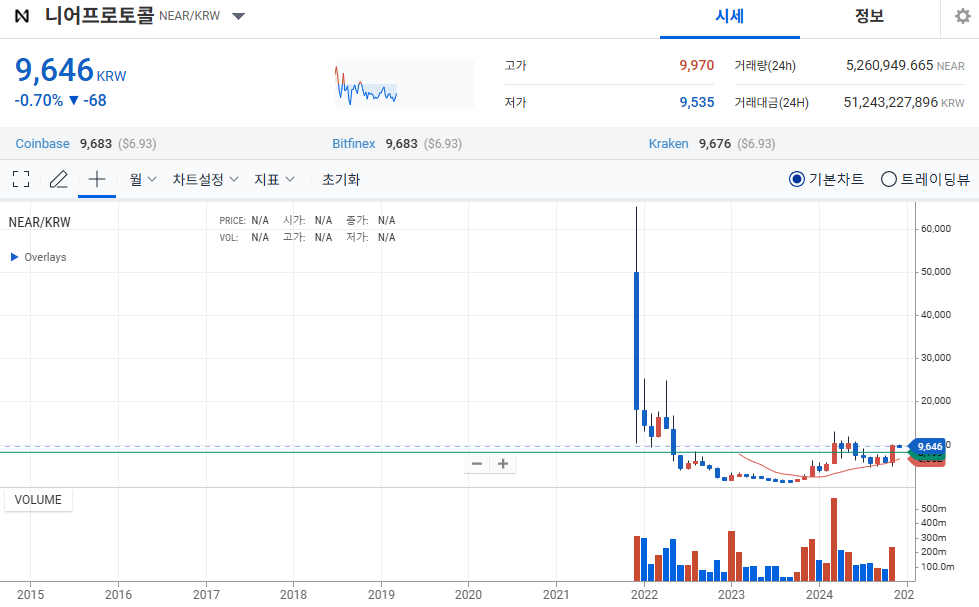Screen dimensions: 979x607
Task: Click the mini price sparkline thumbnail
Action: [x=405, y=84]
